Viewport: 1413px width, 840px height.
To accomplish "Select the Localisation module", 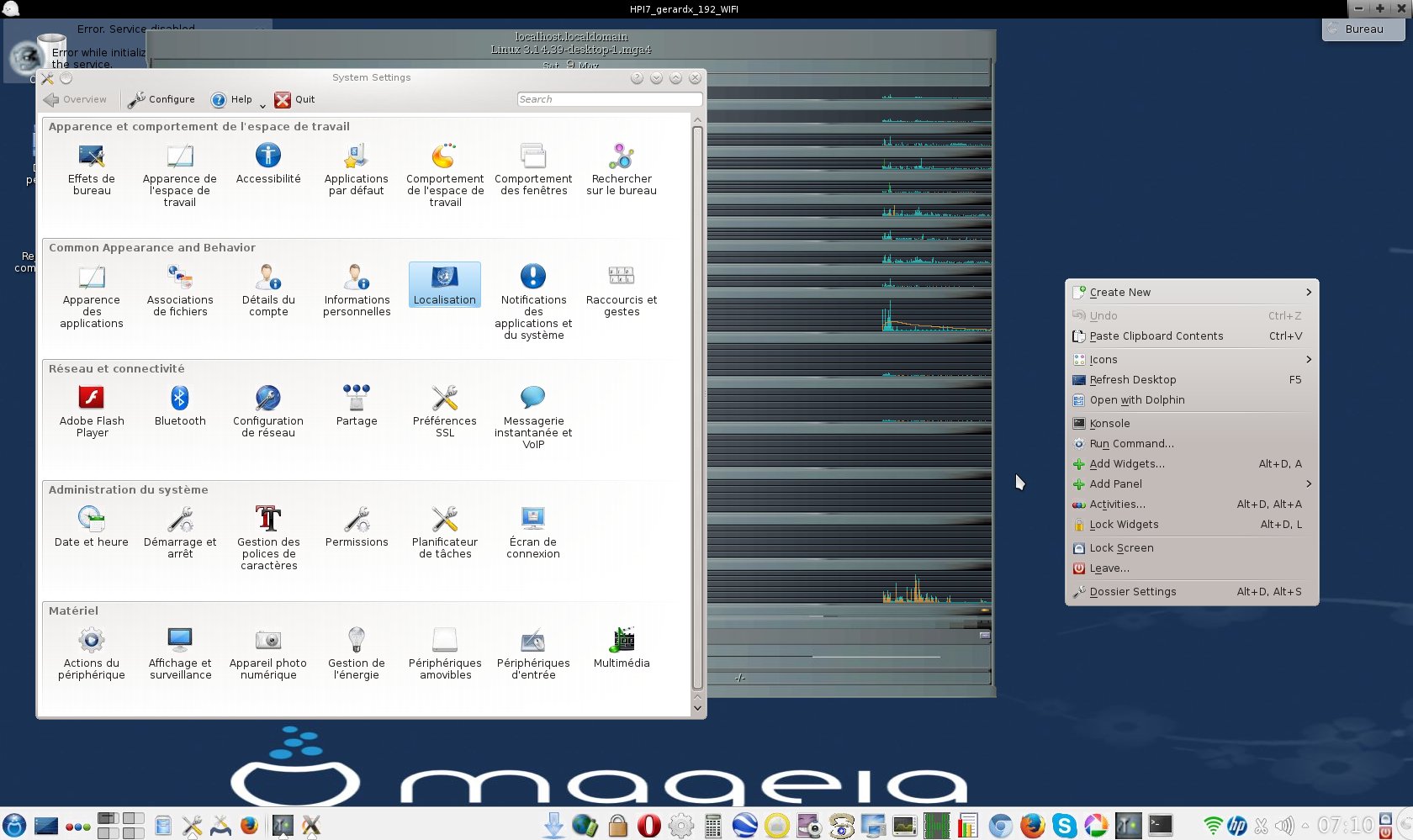I will tap(445, 285).
